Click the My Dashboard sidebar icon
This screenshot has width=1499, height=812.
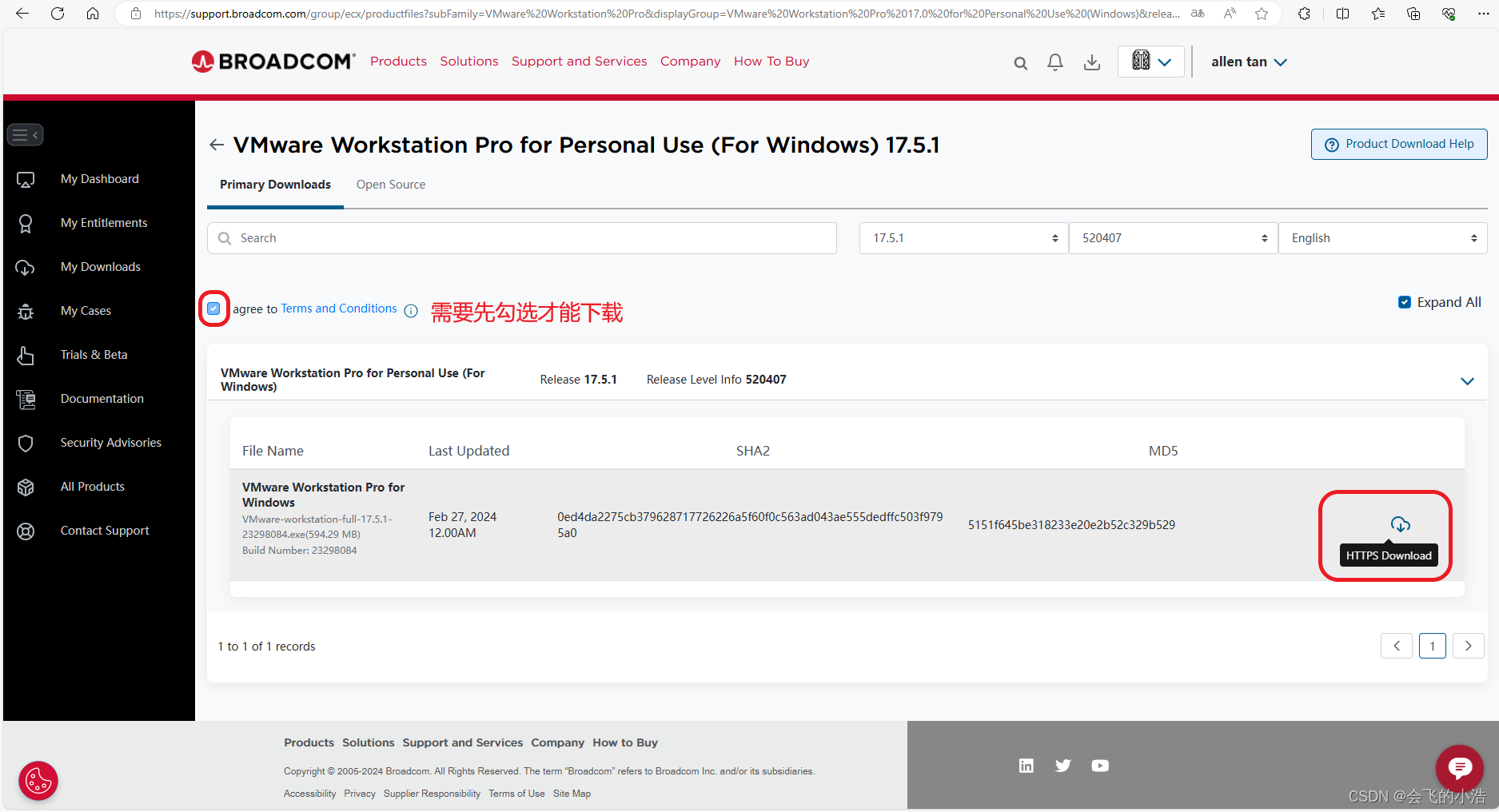26,180
